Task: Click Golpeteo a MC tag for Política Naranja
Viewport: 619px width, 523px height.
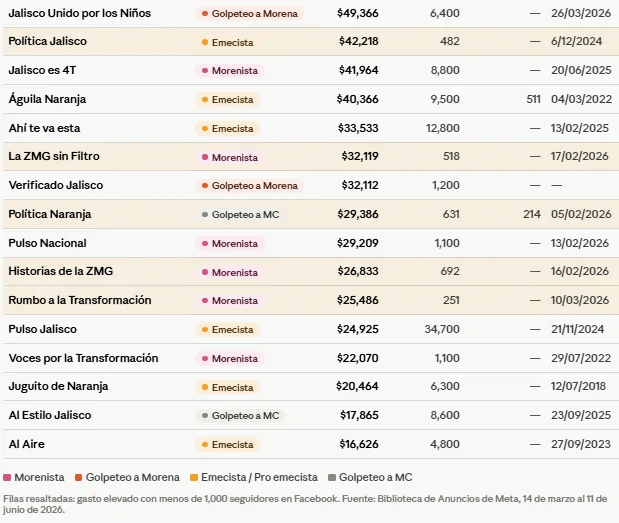Action: (240, 215)
